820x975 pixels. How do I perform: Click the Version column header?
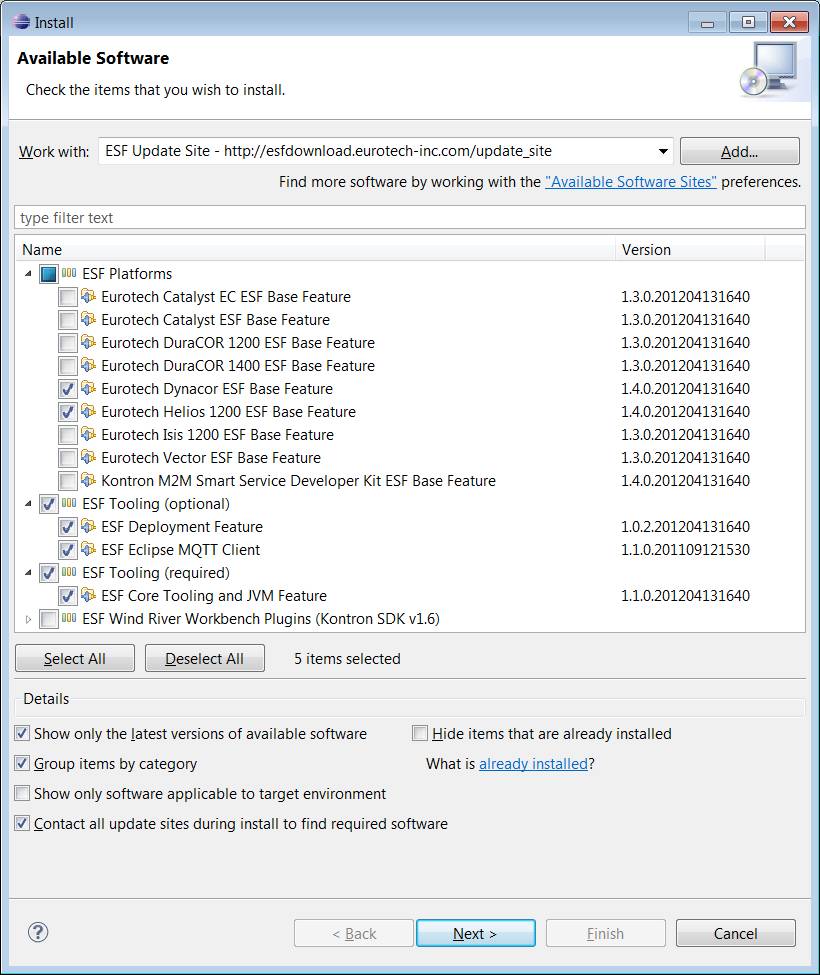click(689, 250)
